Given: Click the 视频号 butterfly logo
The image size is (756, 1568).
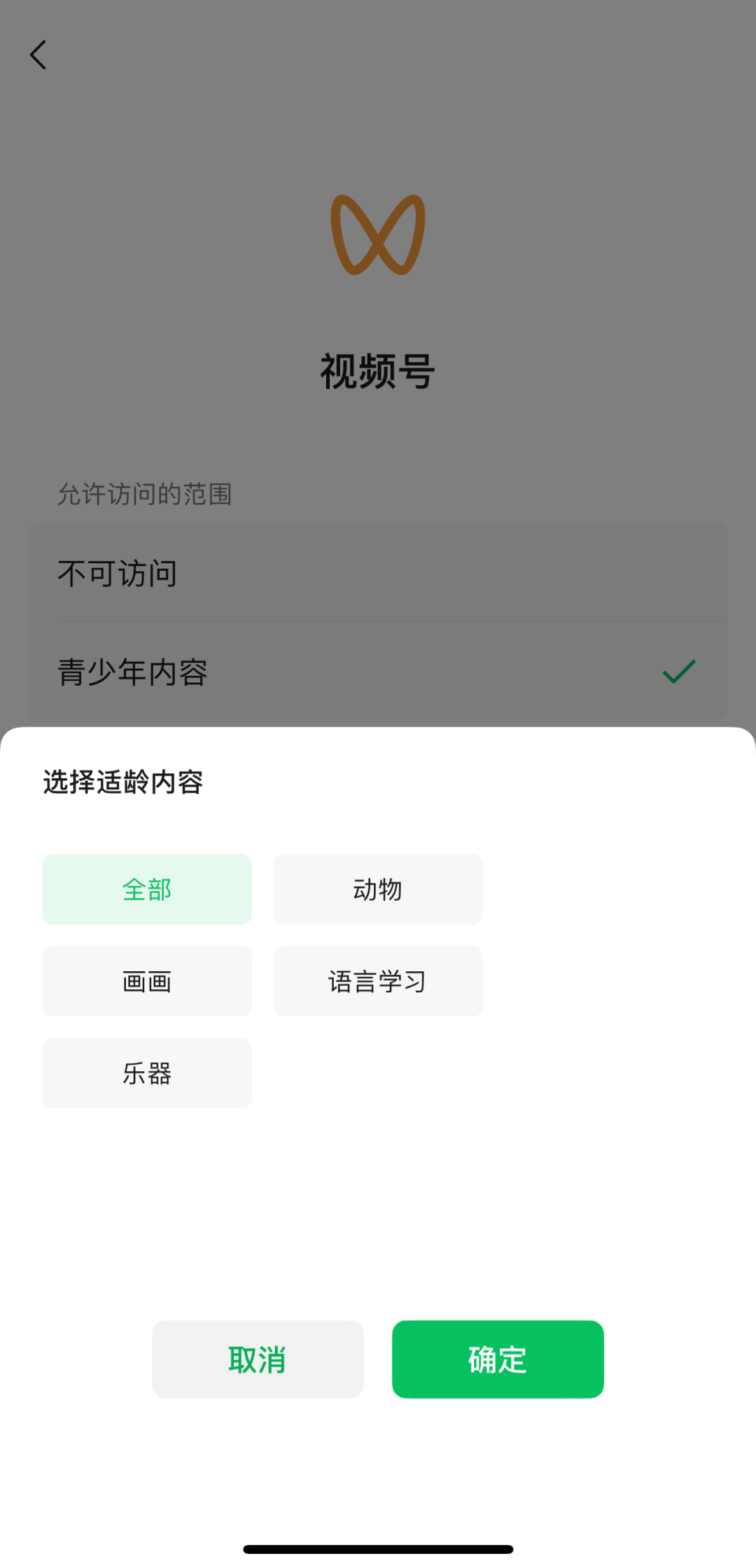Looking at the screenshot, I should point(378,236).
